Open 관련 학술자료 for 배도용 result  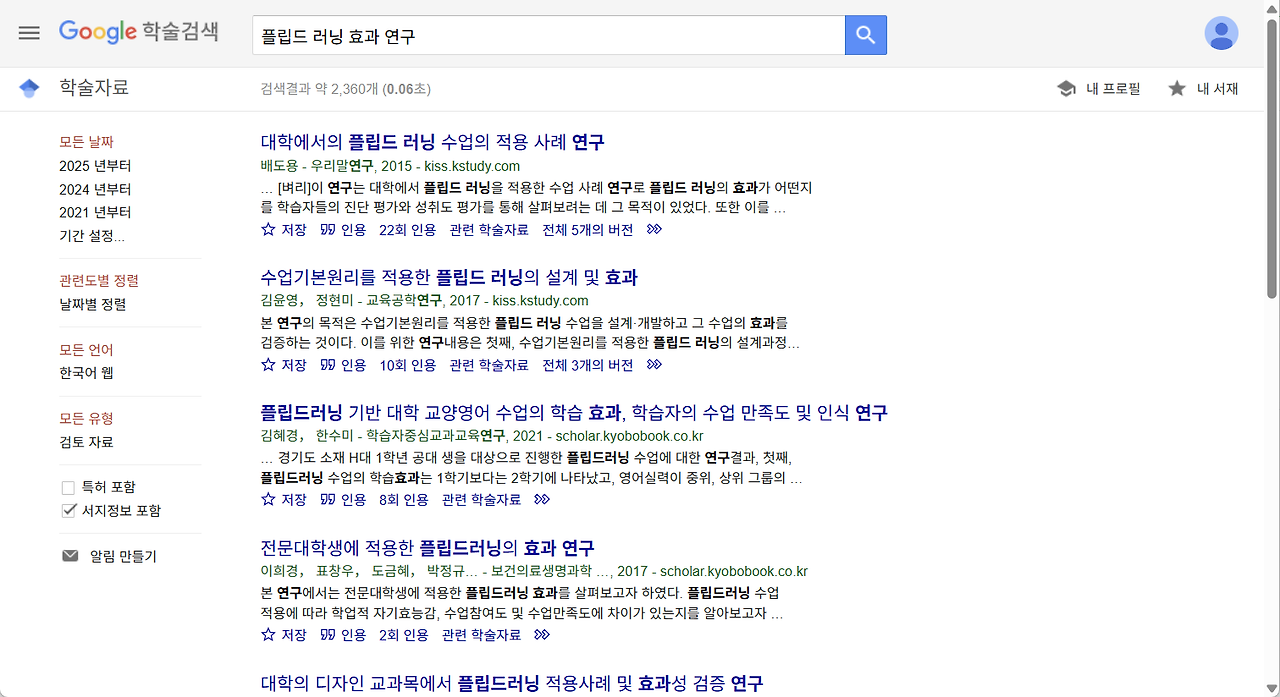(x=489, y=229)
